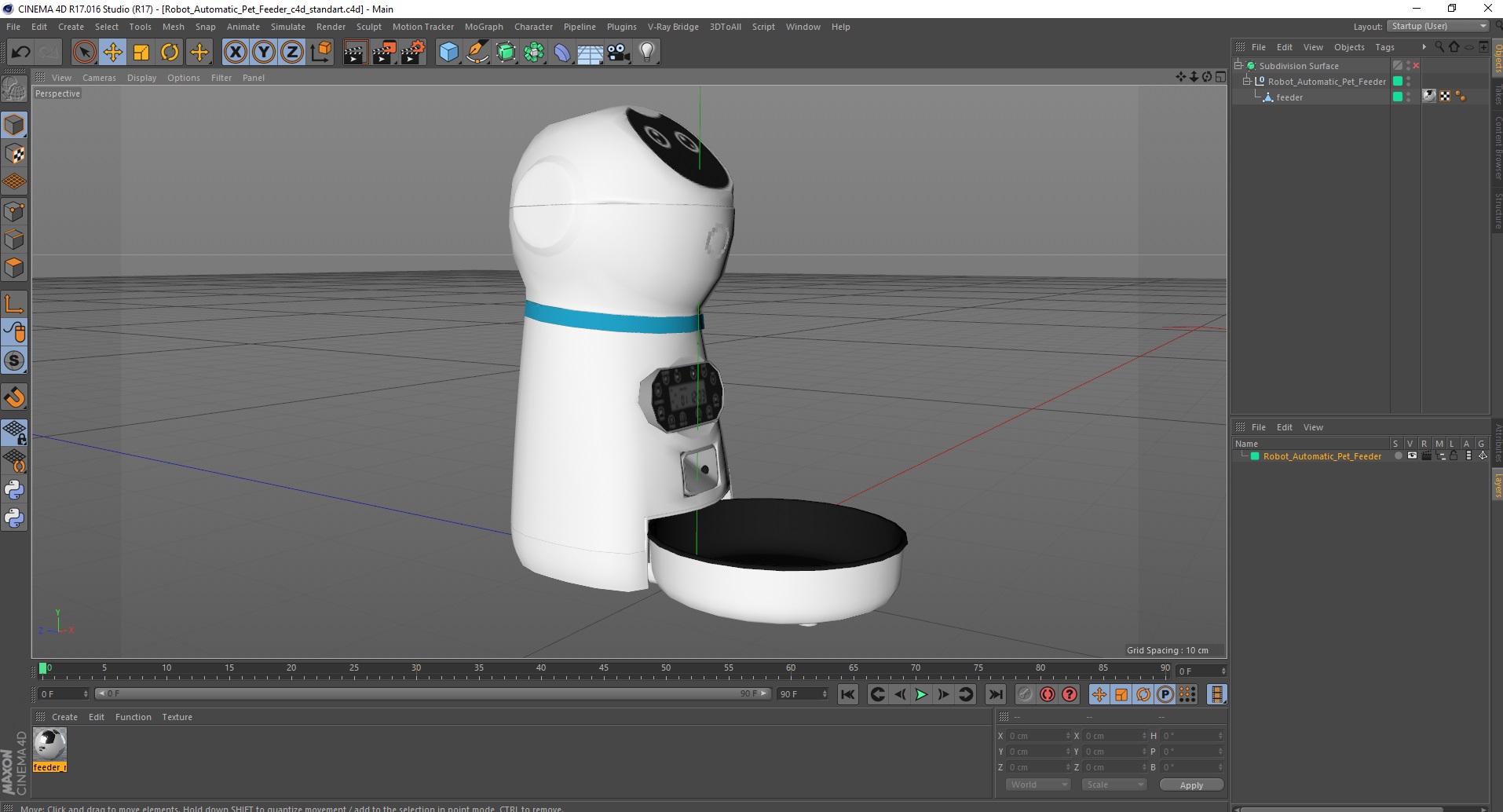Click the viewport maximize toggle icon

pos(1220,77)
